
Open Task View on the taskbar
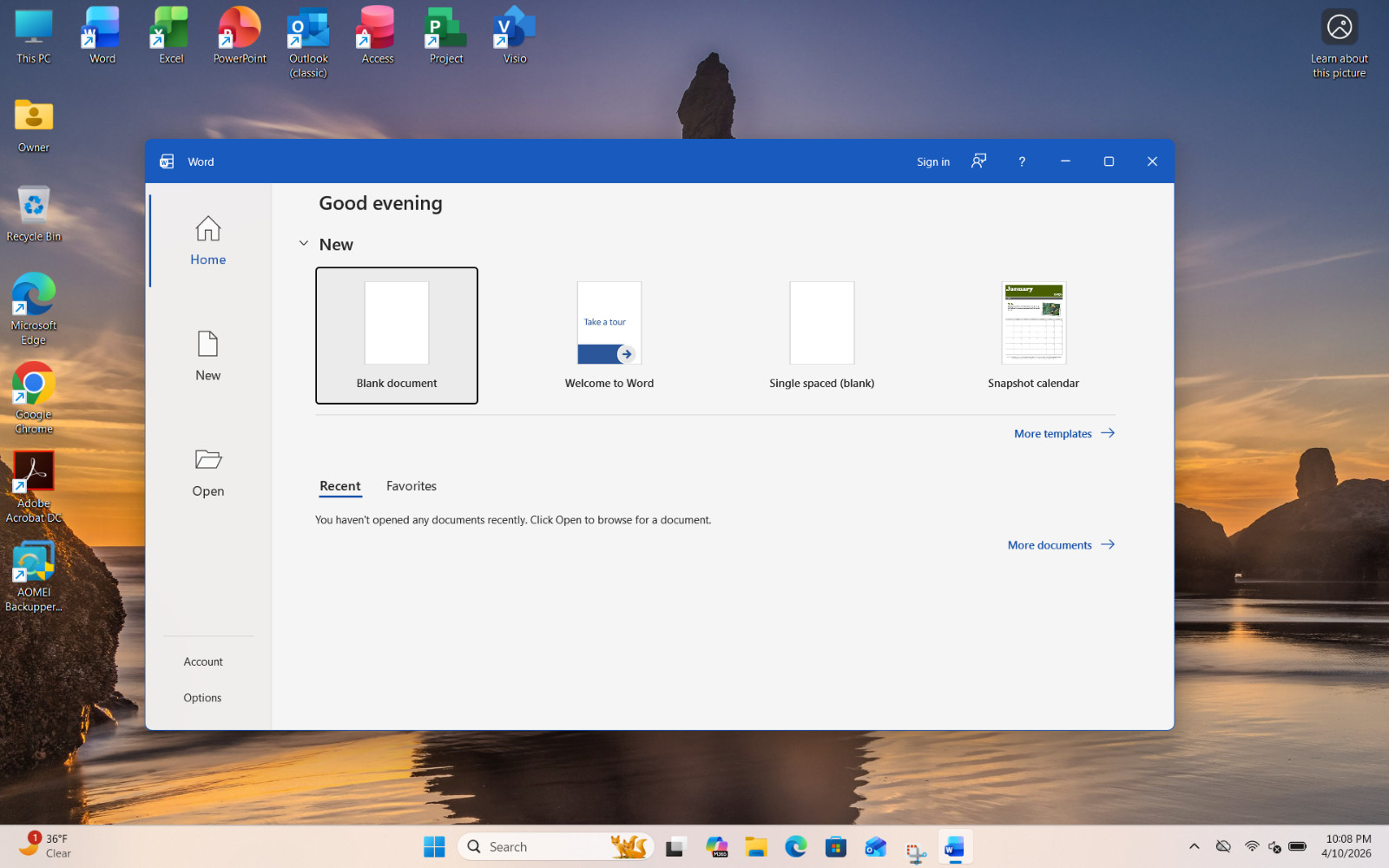tap(675, 846)
